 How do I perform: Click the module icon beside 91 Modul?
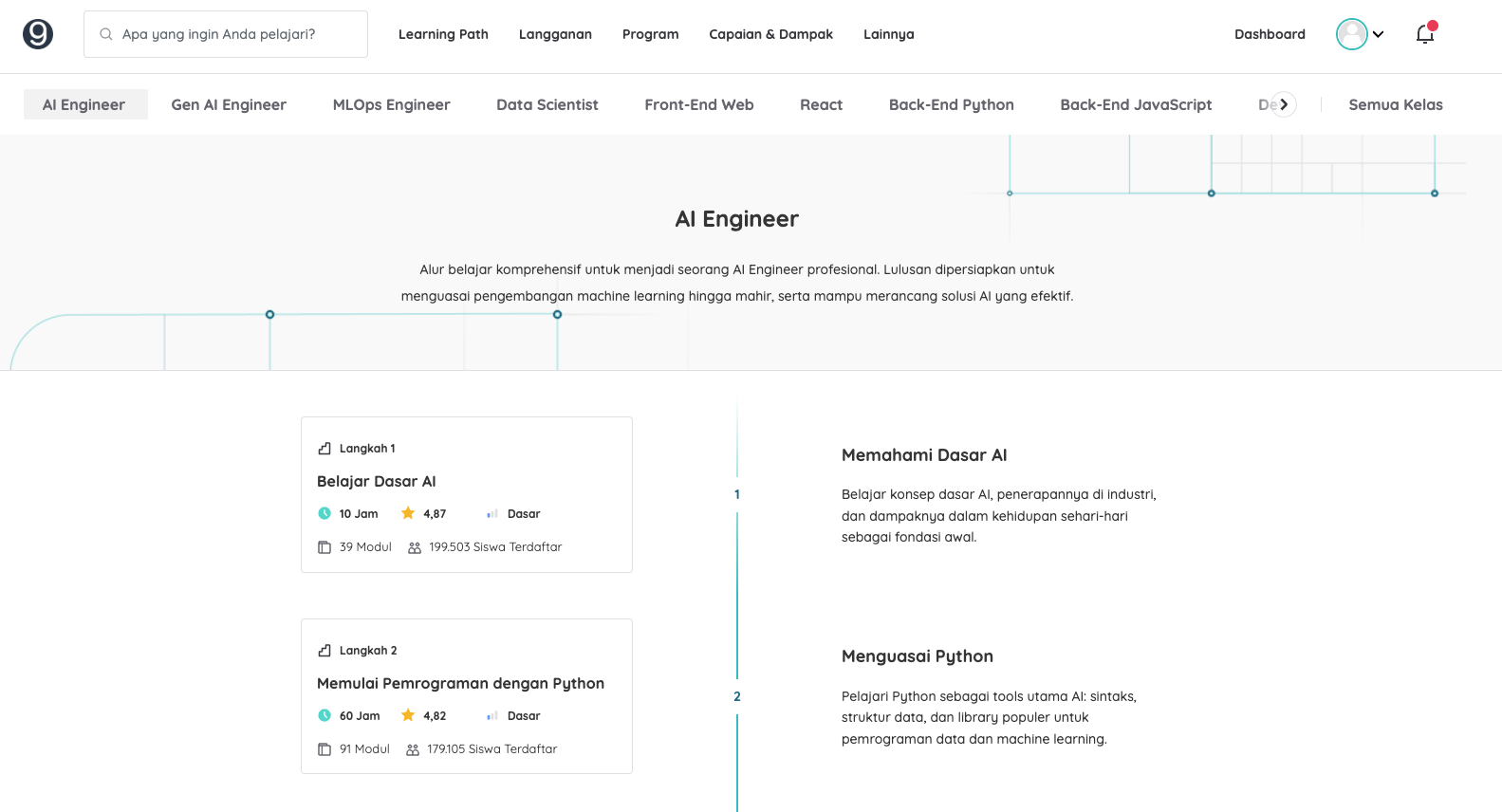coord(325,749)
